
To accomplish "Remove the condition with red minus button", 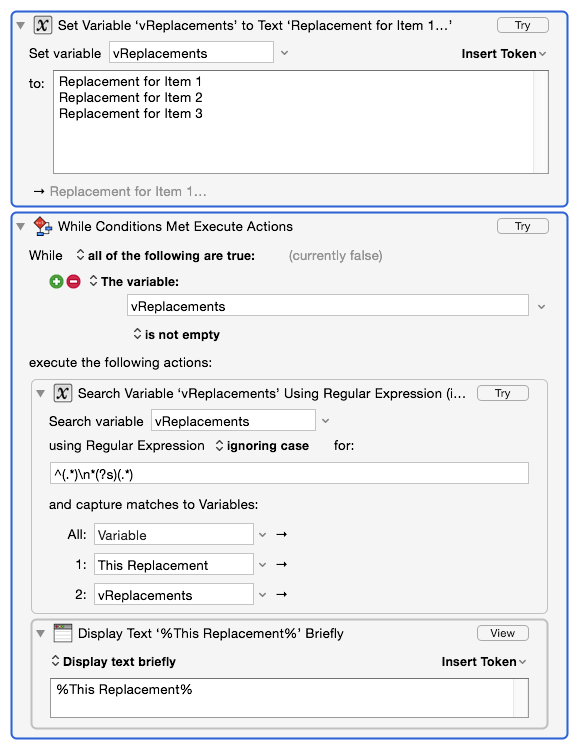I will [x=73, y=281].
